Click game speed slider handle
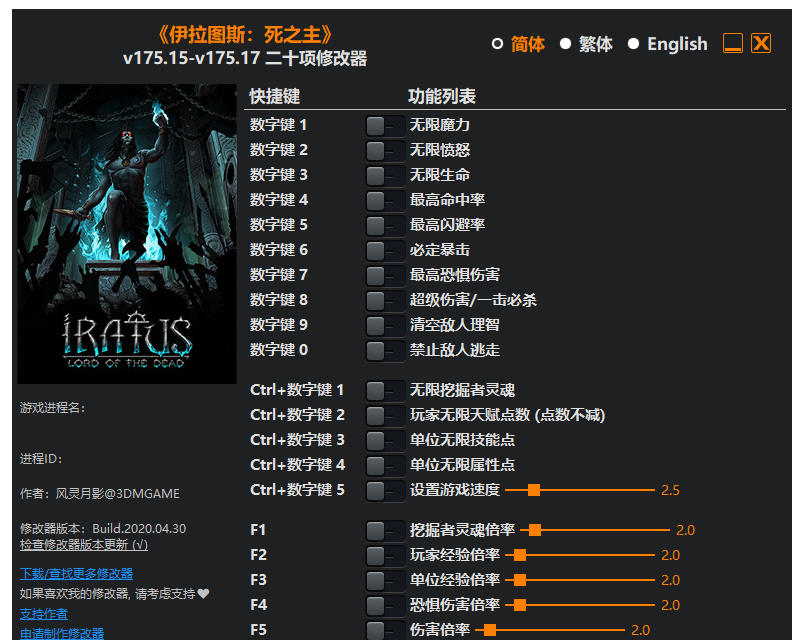 534,490
